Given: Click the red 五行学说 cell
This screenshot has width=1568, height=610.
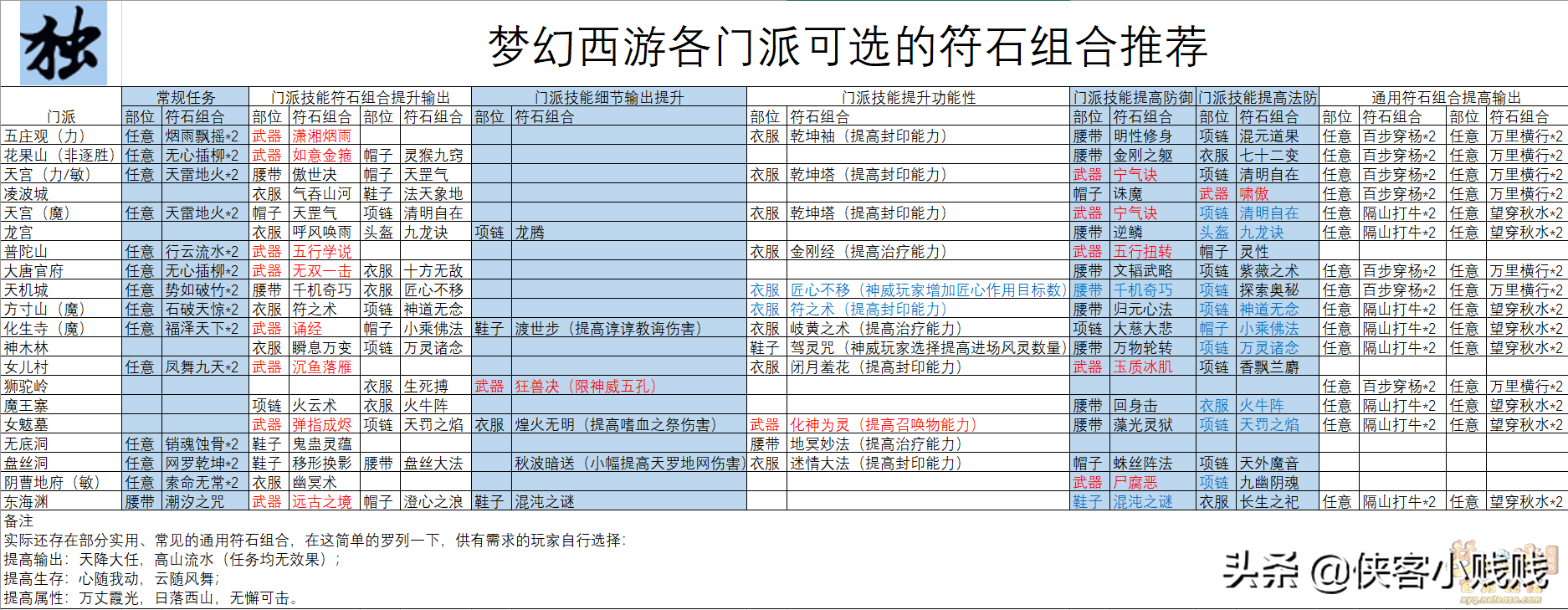Looking at the screenshot, I should (x=325, y=251).
